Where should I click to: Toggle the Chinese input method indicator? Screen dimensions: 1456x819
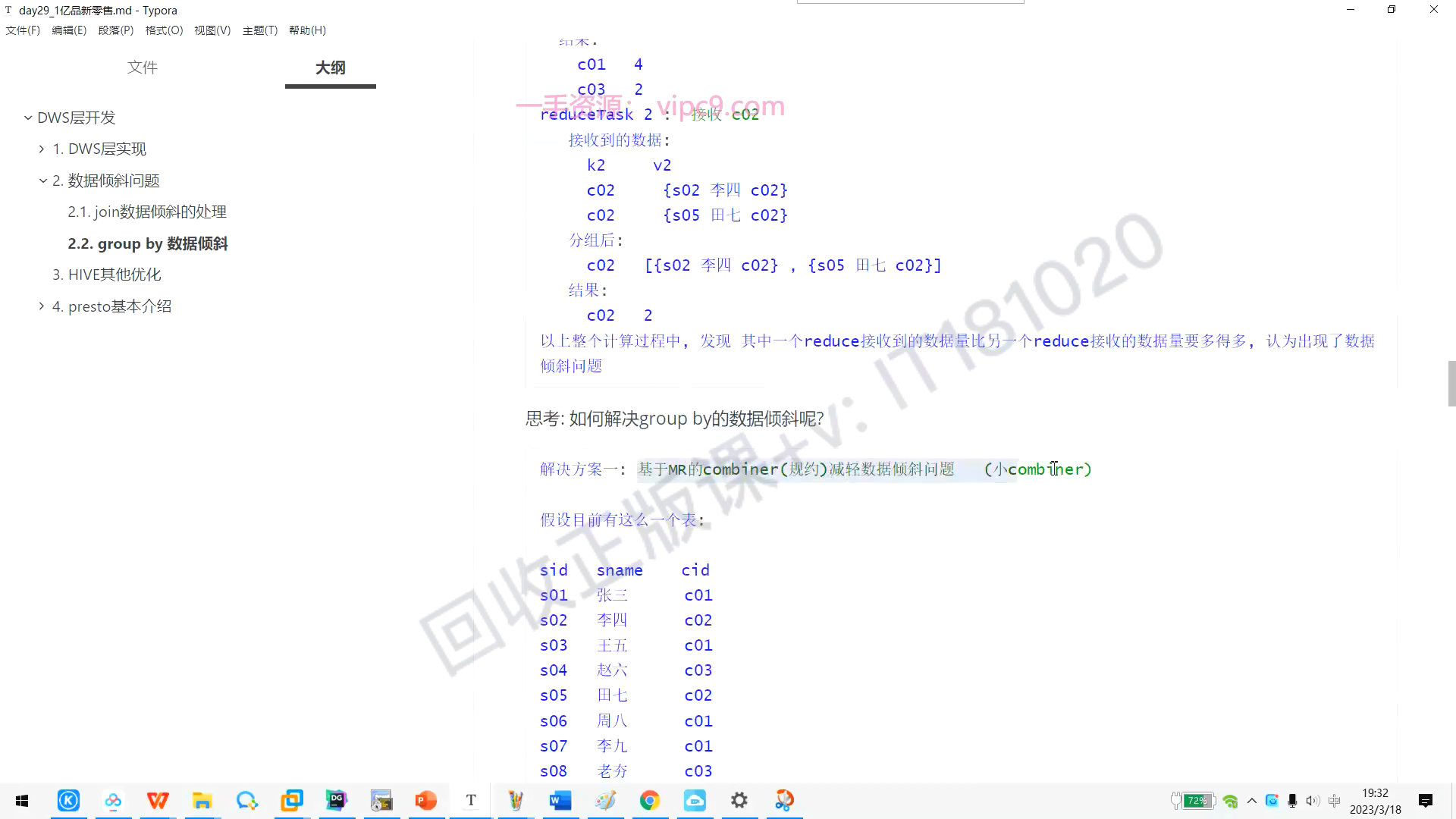pyautogui.click(x=1335, y=801)
